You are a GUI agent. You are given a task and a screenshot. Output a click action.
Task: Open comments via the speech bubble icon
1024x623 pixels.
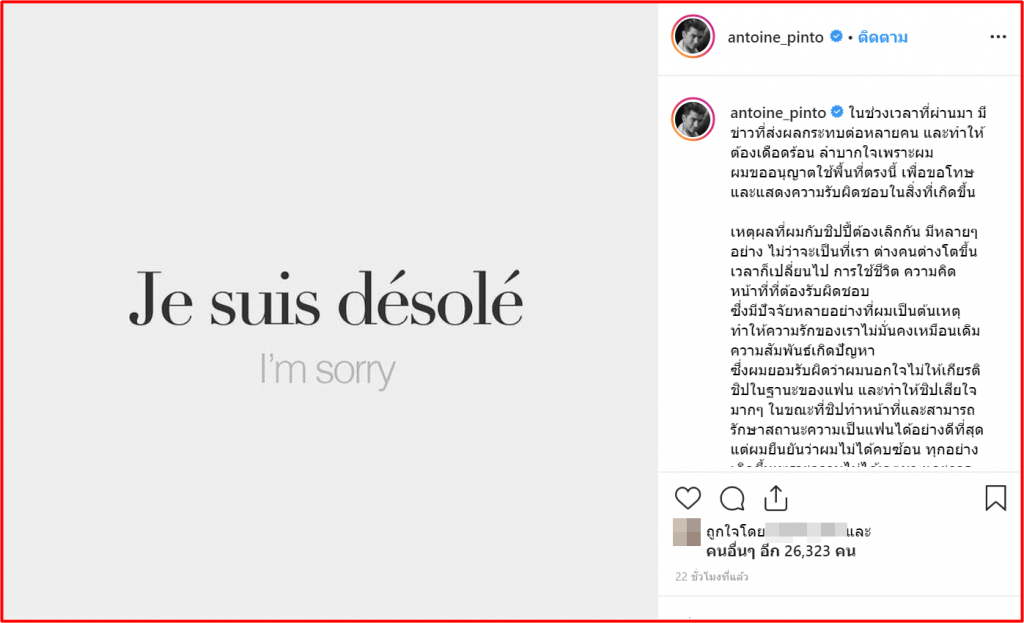(732, 497)
